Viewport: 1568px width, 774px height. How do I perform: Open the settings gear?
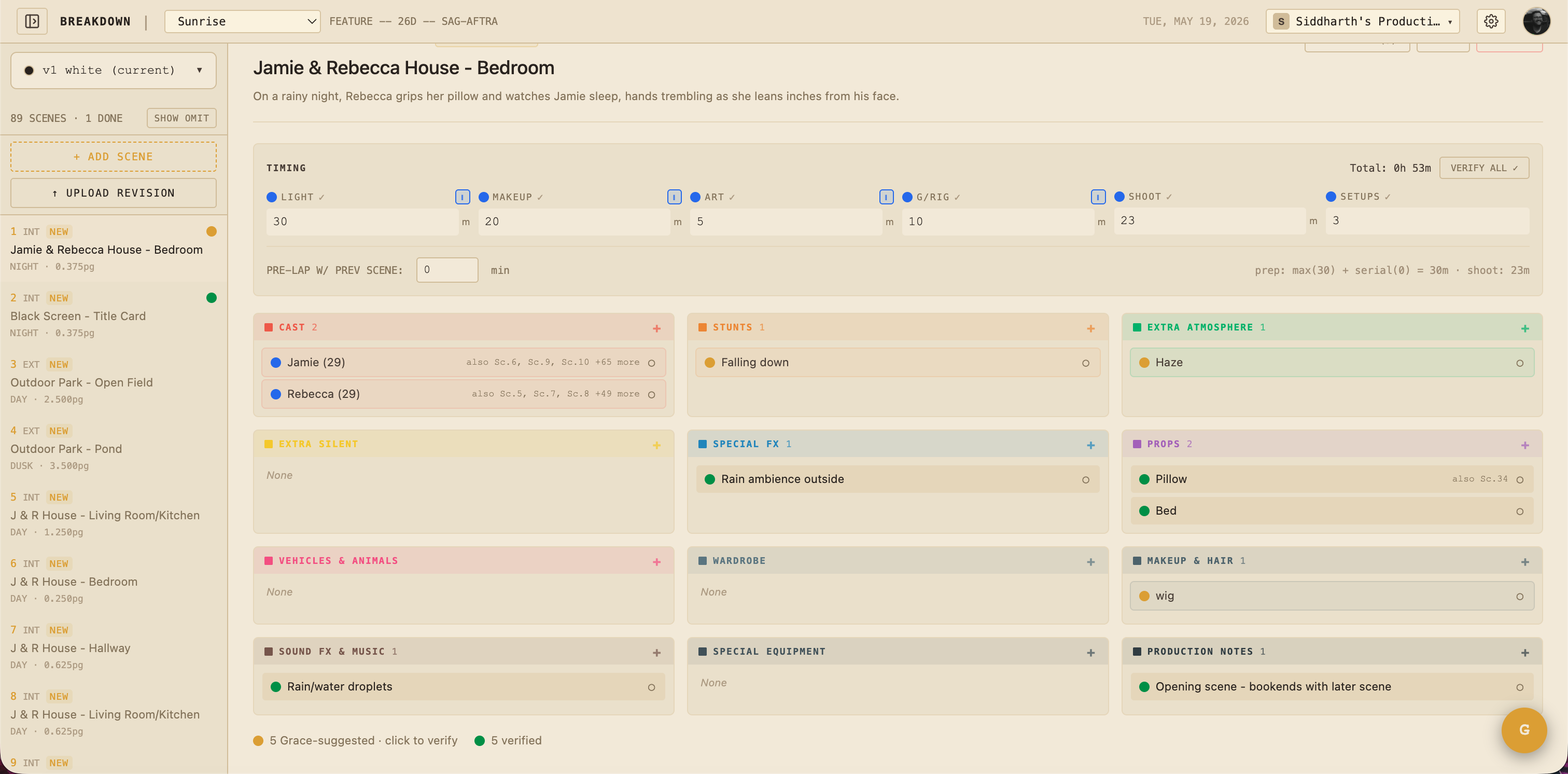[x=1491, y=21]
